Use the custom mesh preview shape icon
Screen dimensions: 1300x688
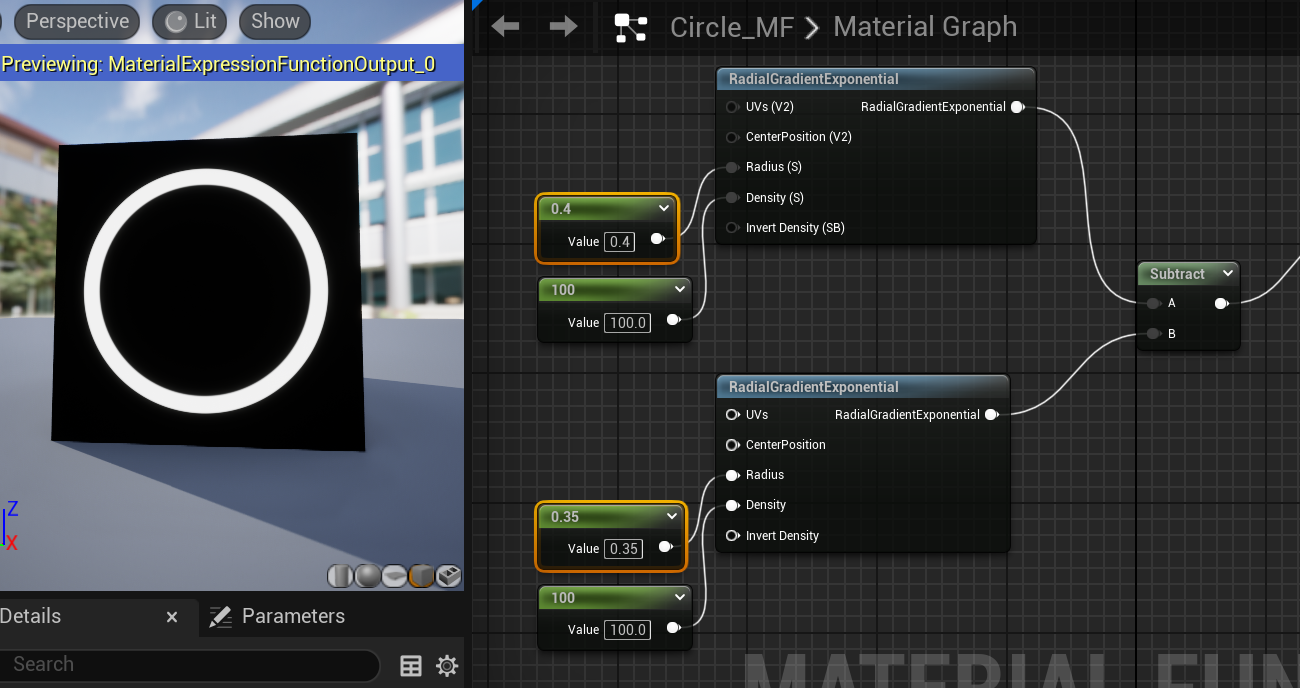[x=448, y=576]
